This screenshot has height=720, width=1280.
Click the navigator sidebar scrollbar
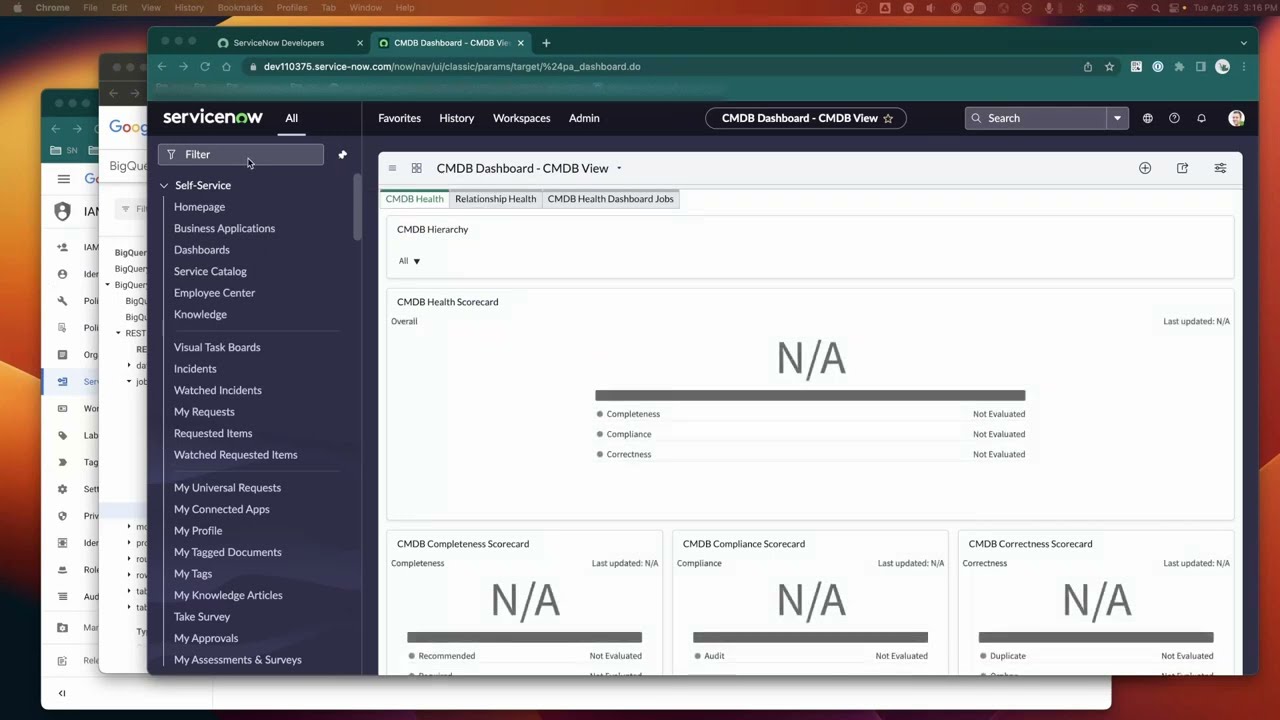click(x=357, y=208)
